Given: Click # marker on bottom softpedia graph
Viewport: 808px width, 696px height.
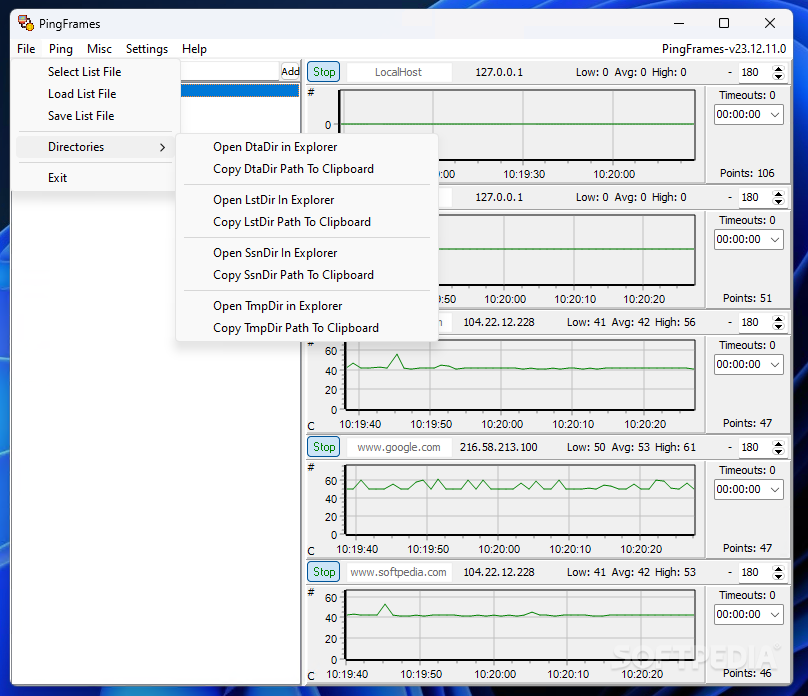Looking at the screenshot, I should pyautogui.click(x=311, y=592).
